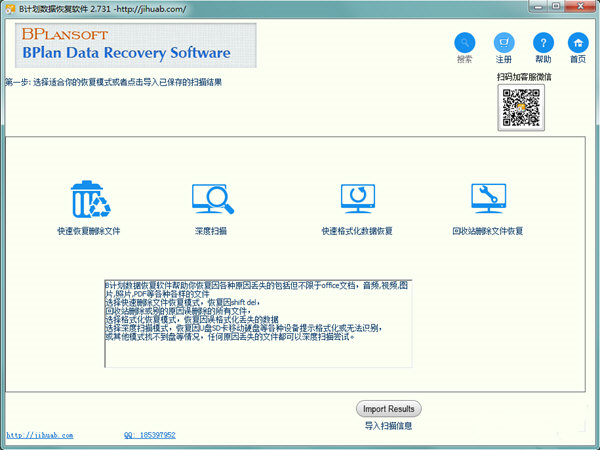600x450 pixels.
Task: Open the Register (注册) cart icon
Action: 503,43
